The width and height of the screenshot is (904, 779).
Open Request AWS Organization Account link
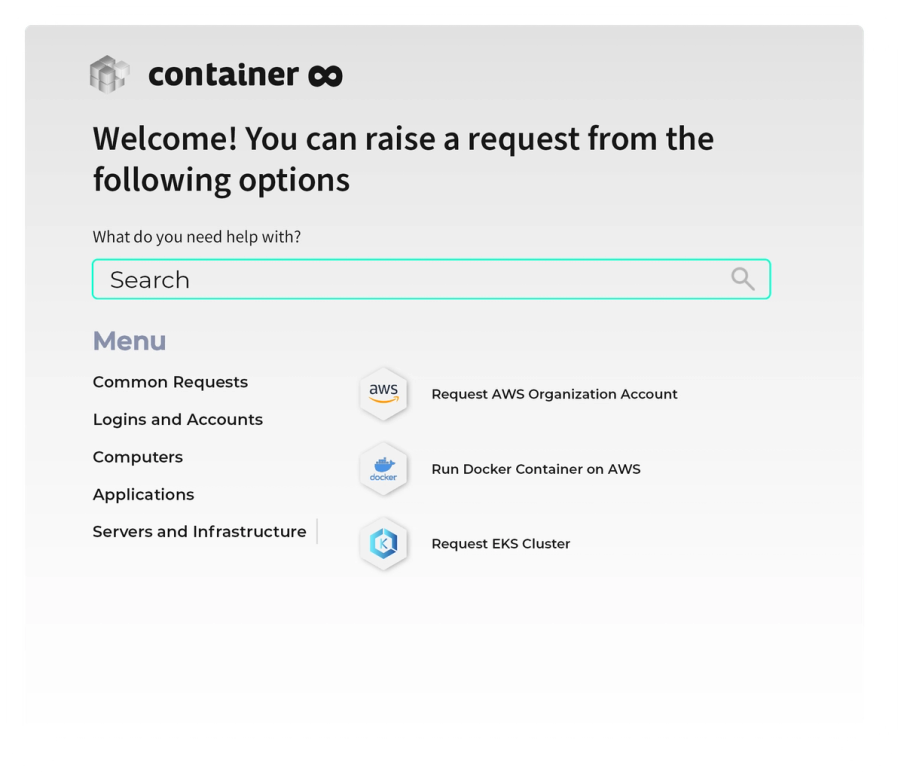pyautogui.click(x=554, y=394)
